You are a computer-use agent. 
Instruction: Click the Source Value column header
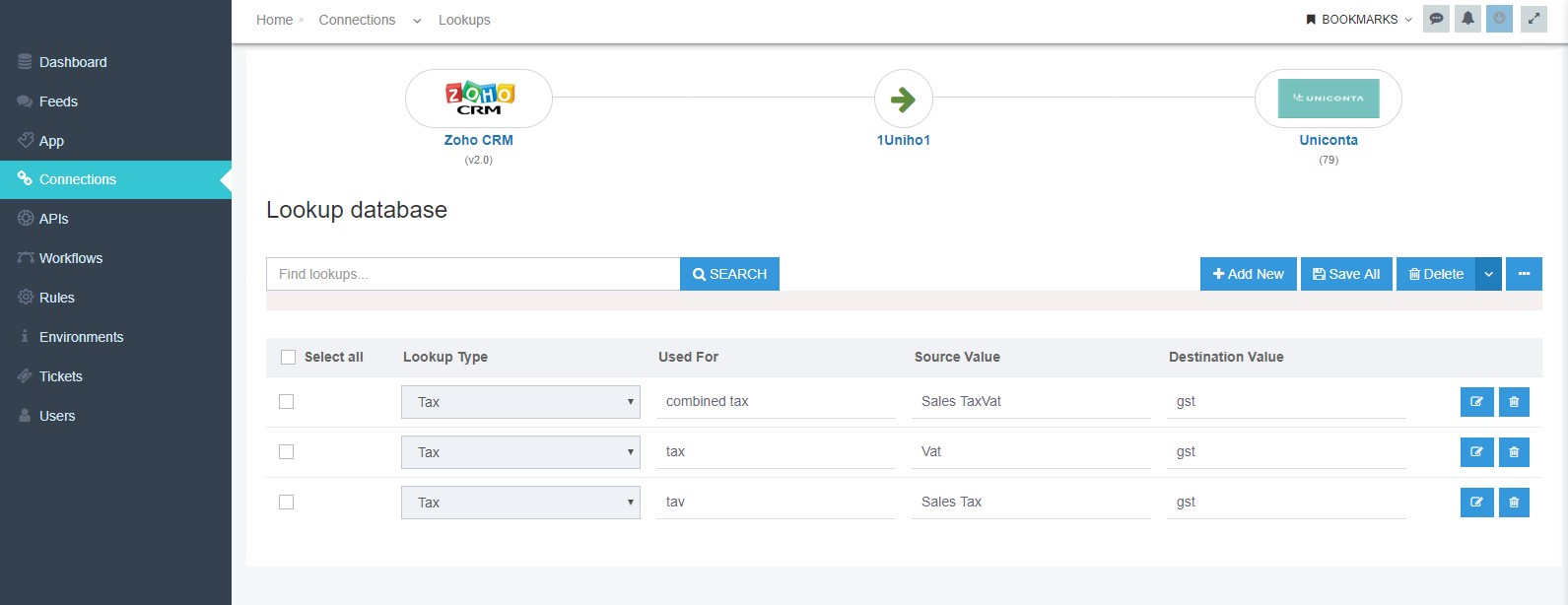pos(957,357)
